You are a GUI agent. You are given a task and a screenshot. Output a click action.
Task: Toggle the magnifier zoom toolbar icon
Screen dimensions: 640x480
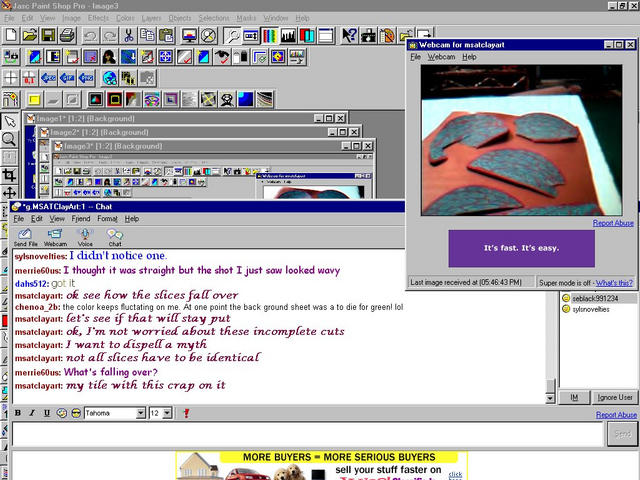coord(232,36)
